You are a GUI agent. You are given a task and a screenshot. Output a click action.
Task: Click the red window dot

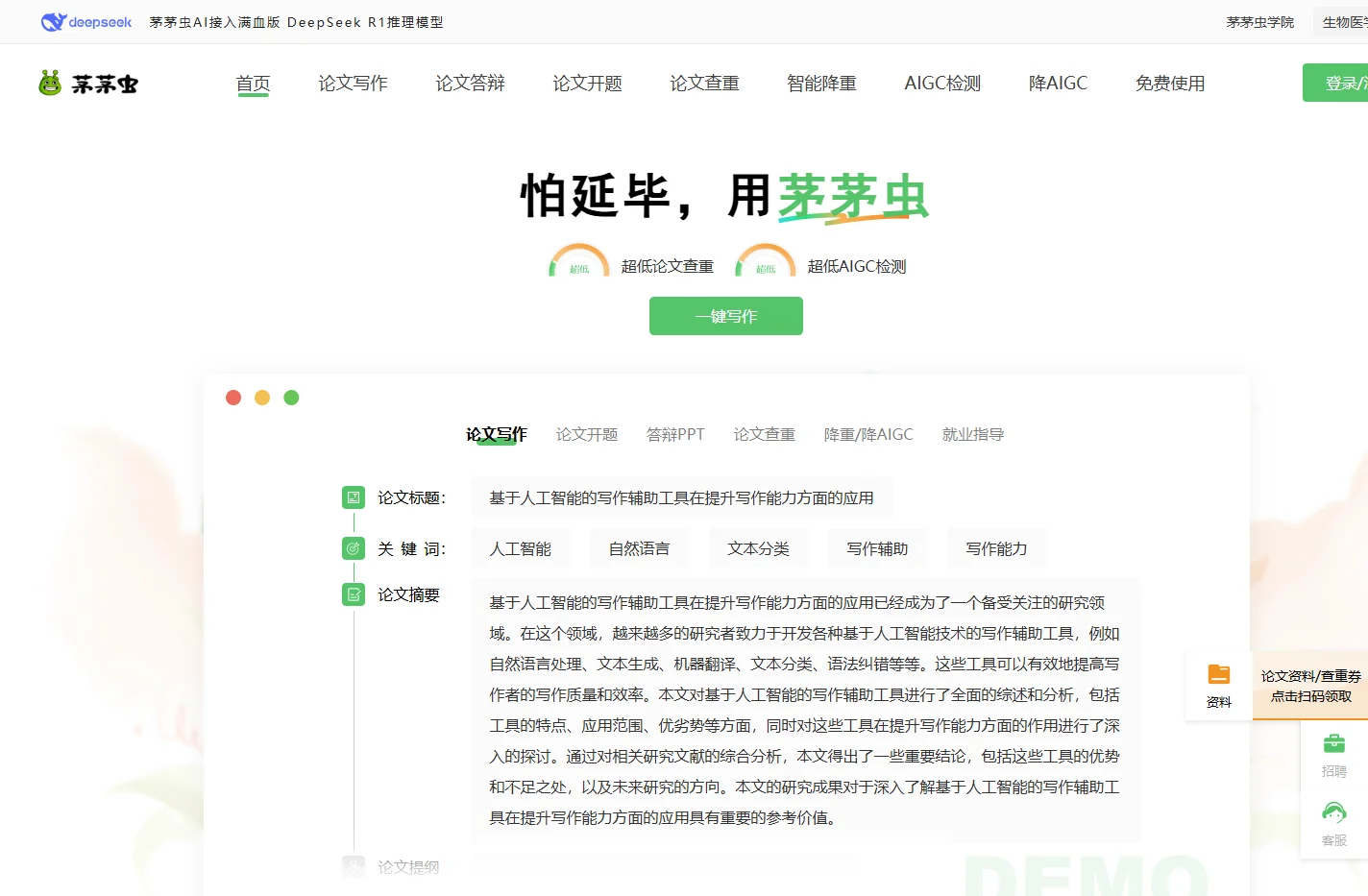233,398
